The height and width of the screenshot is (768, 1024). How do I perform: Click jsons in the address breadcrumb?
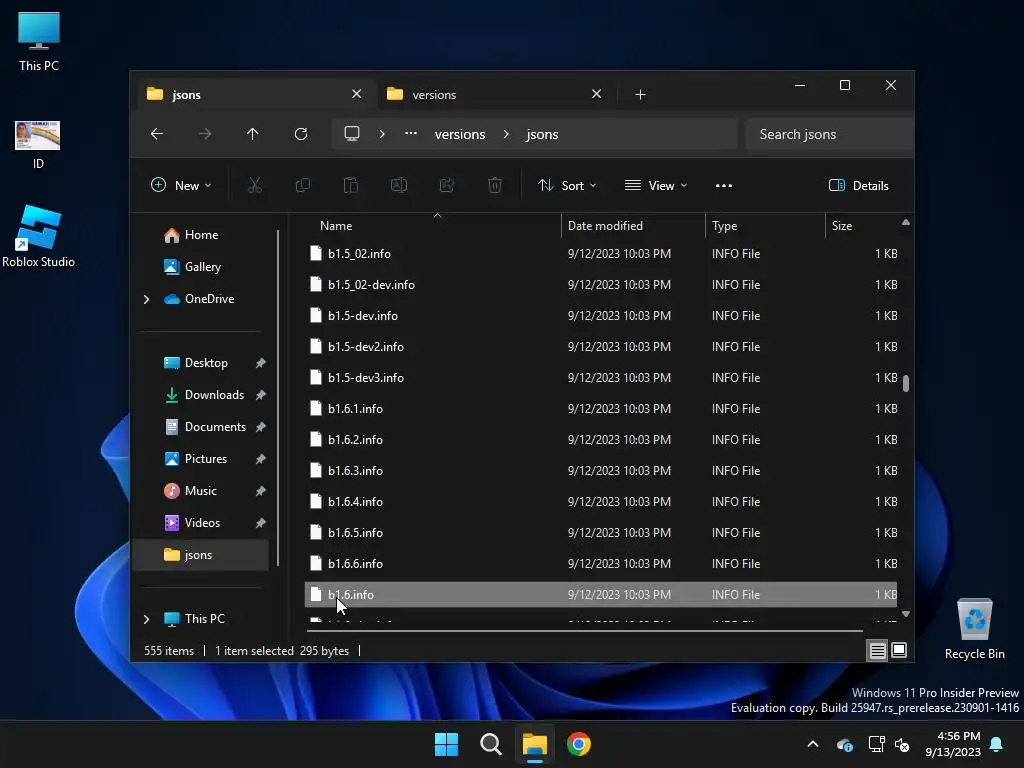(x=542, y=134)
